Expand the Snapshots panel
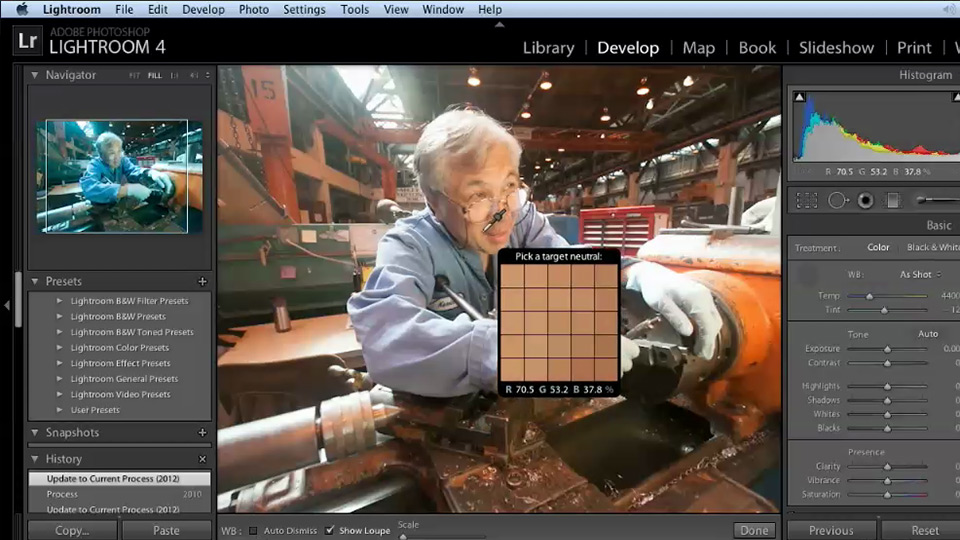This screenshot has width=960, height=540. [35, 432]
